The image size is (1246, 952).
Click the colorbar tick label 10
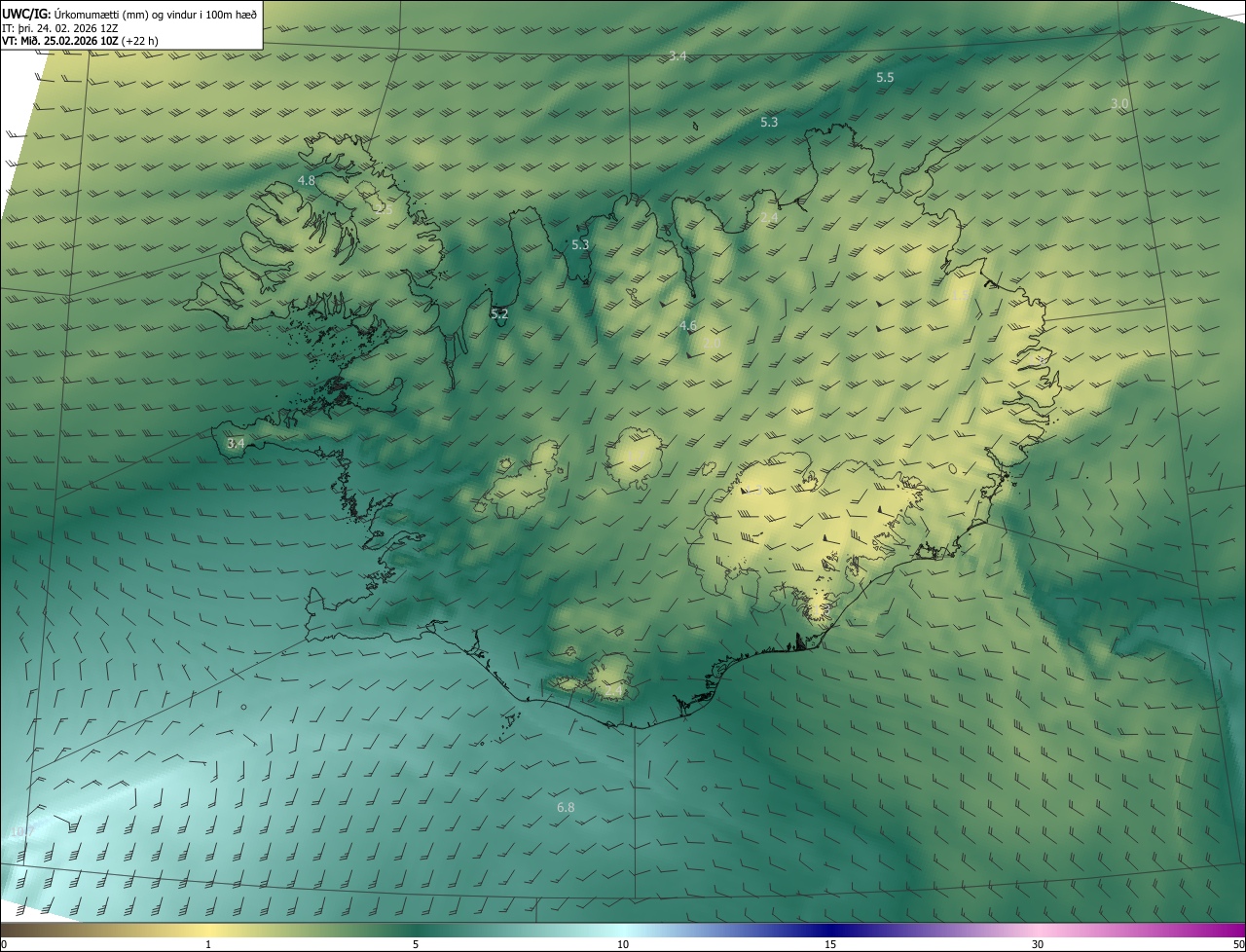pos(623,945)
